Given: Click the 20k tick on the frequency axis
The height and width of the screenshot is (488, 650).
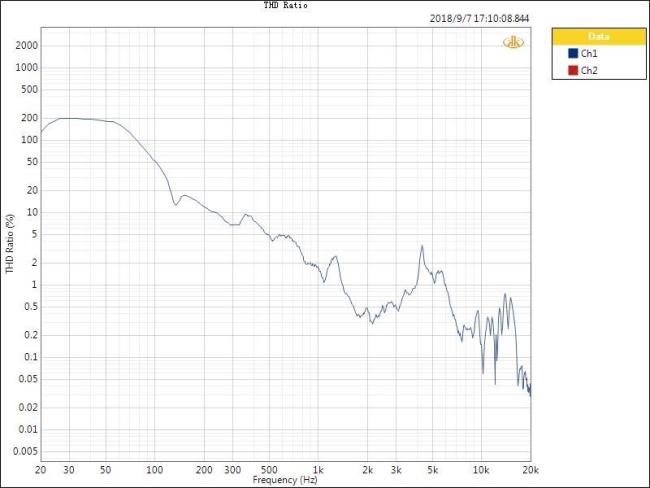Looking at the screenshot, I should pyautogui.click(x=530, y=470).
